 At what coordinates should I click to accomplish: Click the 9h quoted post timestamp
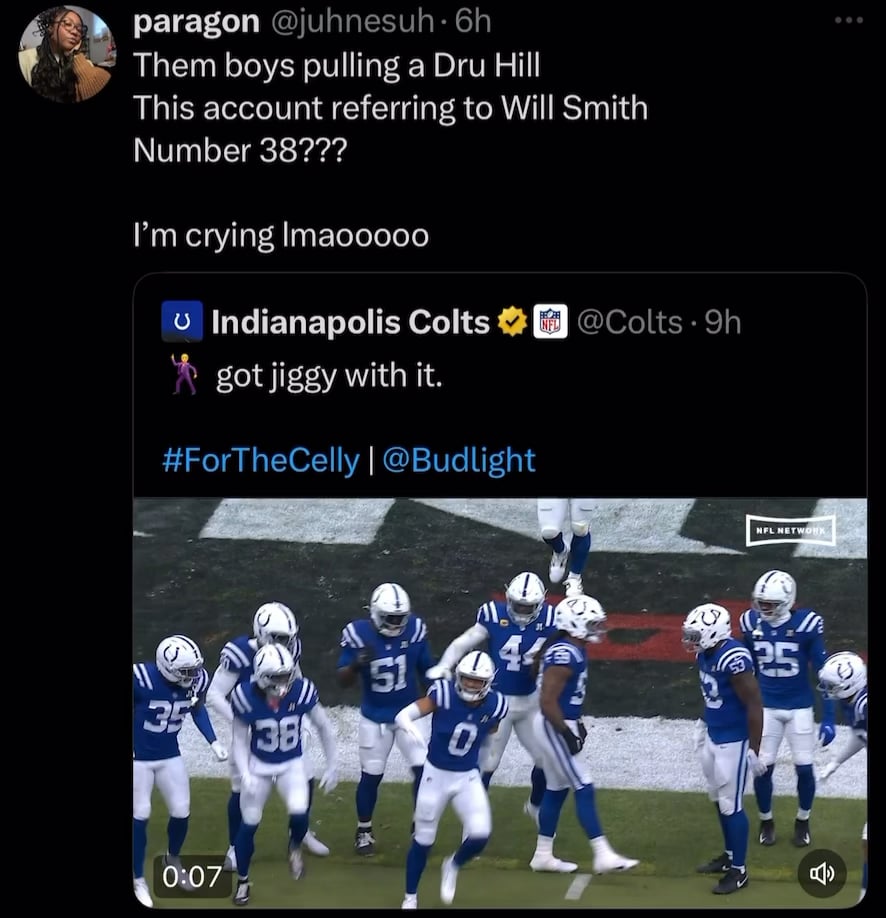(x=722, y=322)
